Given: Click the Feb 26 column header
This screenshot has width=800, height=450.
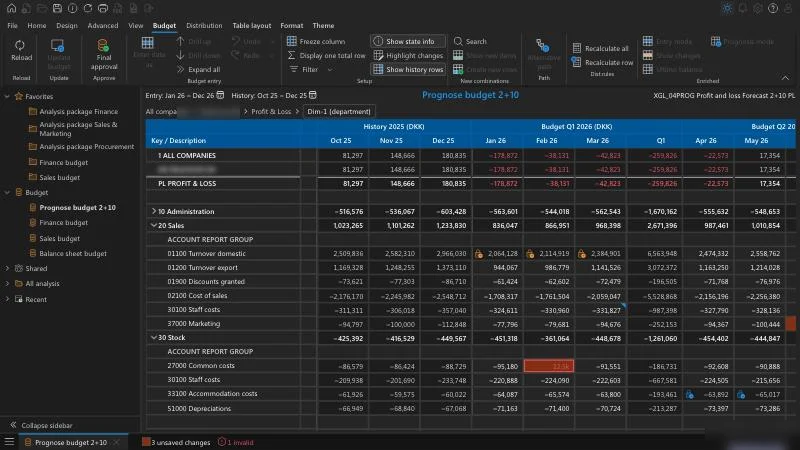Looking at the screenshot, I should pyautogui.click(x=546, y=140).
